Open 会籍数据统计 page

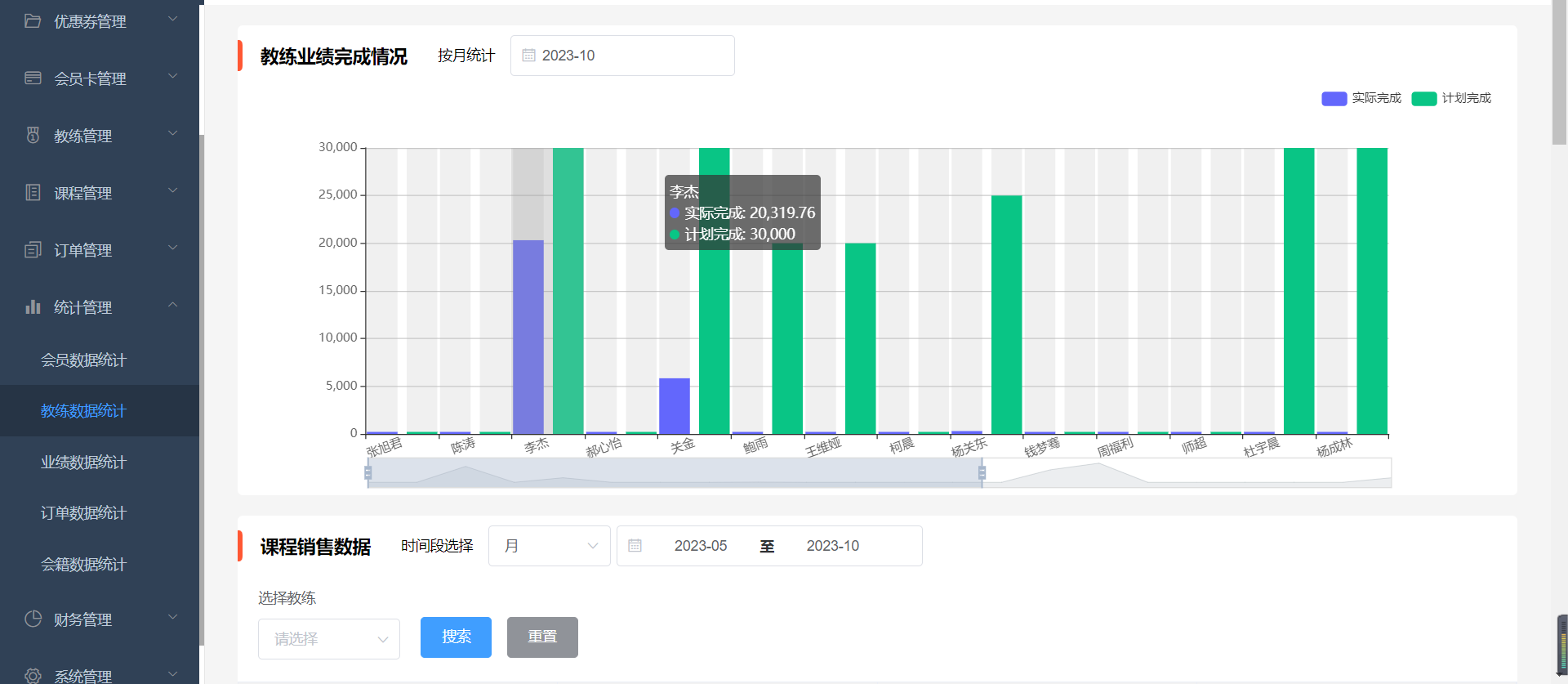[100, 565]
